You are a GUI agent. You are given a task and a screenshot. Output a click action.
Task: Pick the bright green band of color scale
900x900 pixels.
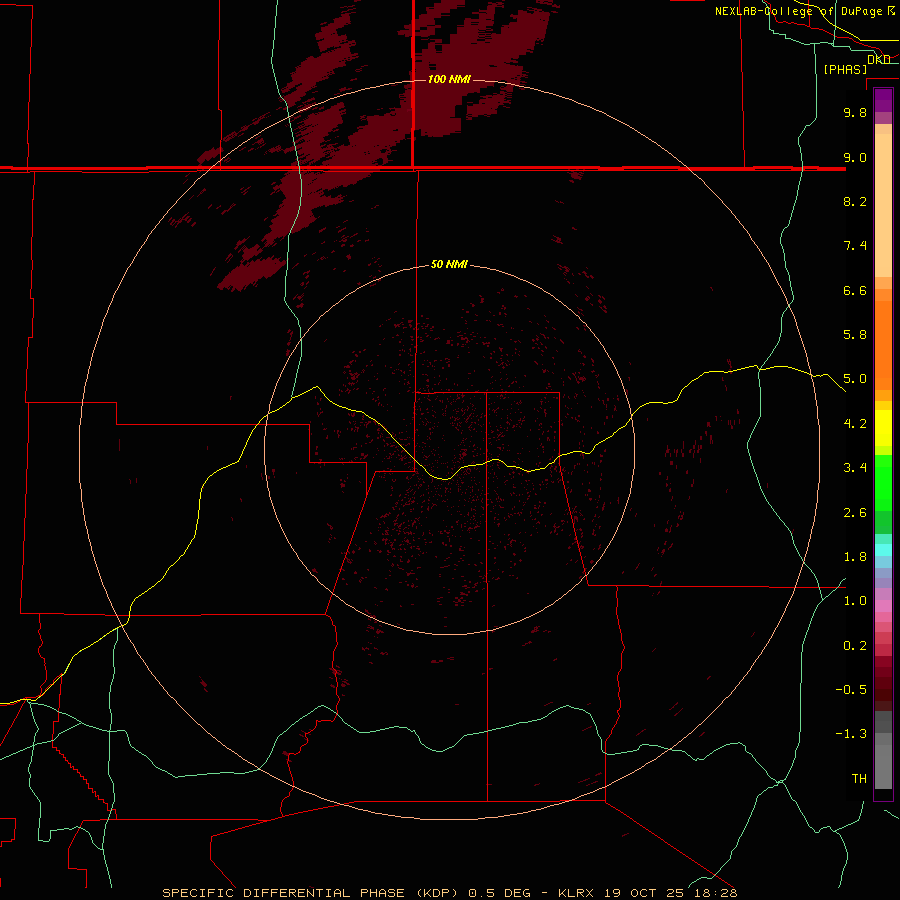point(883,482)
